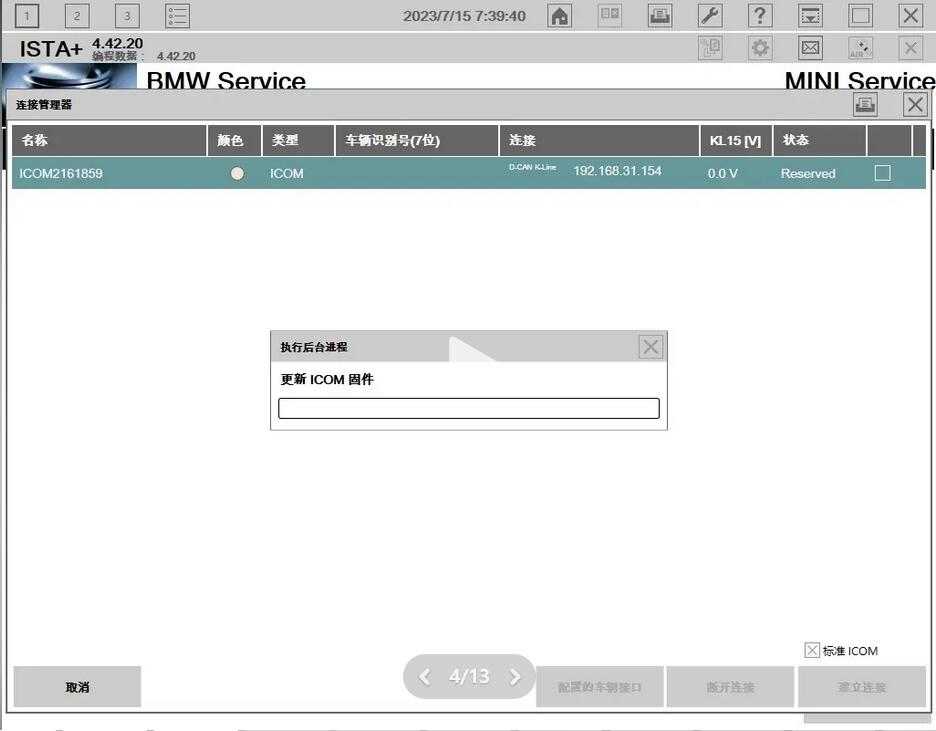Sort by the 名称 column header
The height and width of the screenshot is (731, 936).
click(109, 141)
